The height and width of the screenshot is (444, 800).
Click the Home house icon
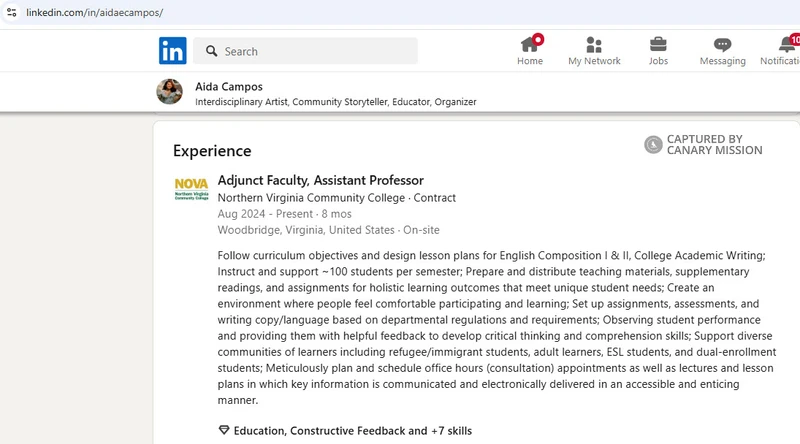pos(530,44)
